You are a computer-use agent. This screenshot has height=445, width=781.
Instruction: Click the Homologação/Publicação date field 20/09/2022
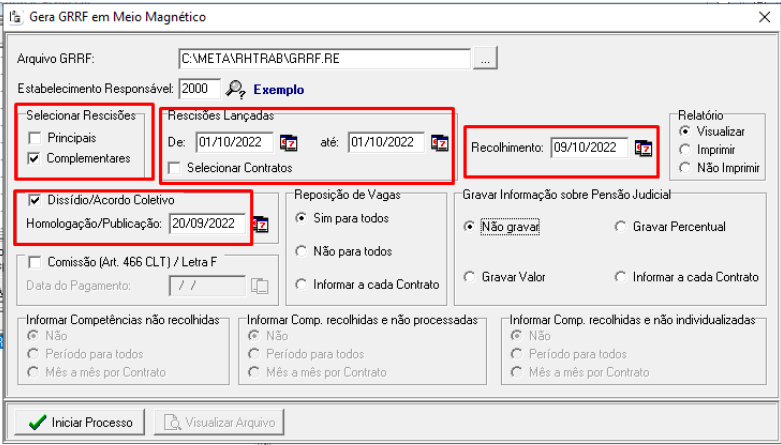pos(207,224)
